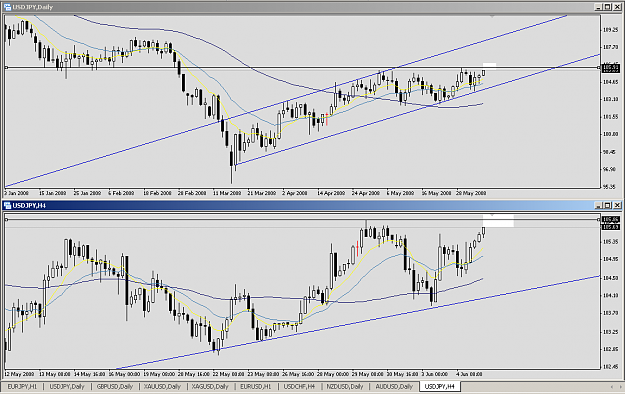This screenshot has height=394, width=625.
Task: Click the "19 May 00:00" time label
Action: click(160, 374)
